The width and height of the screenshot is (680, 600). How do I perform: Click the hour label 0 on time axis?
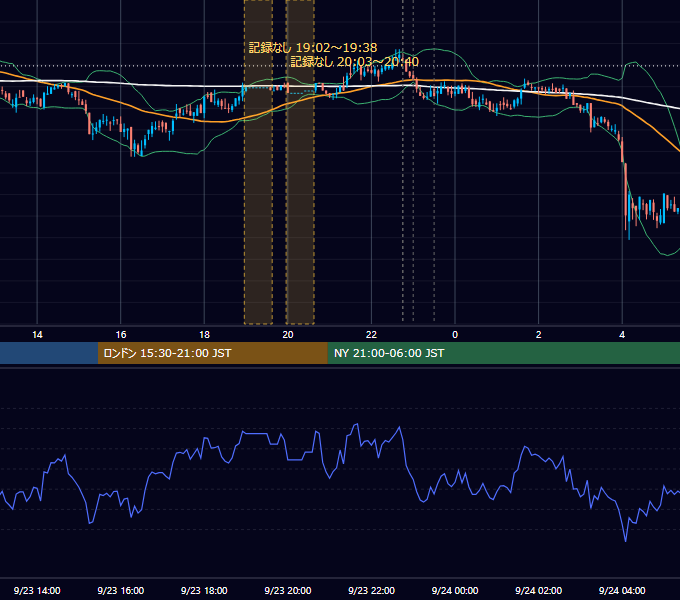pos(455,335)
